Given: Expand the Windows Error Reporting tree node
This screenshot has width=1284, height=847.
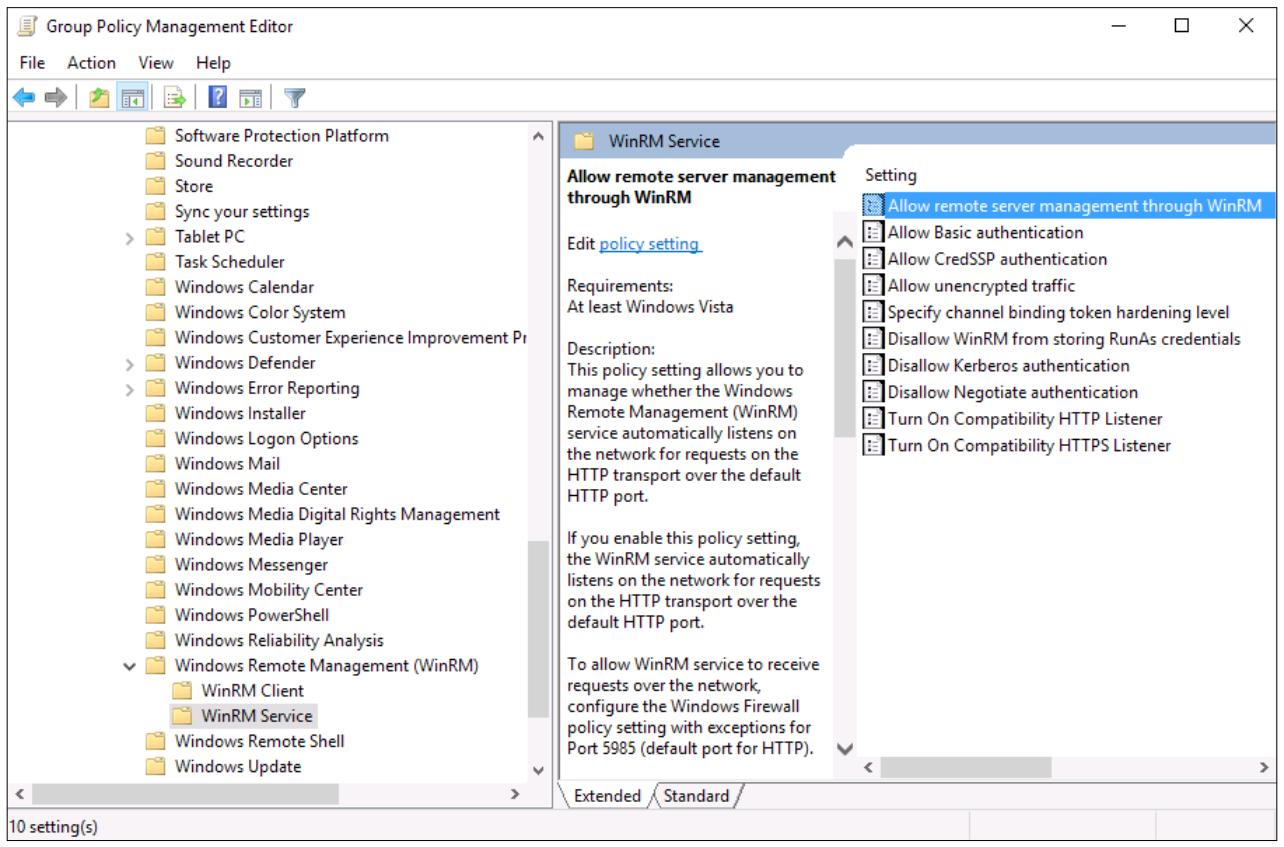Looking at the screenshot, I should pos(129,388).
